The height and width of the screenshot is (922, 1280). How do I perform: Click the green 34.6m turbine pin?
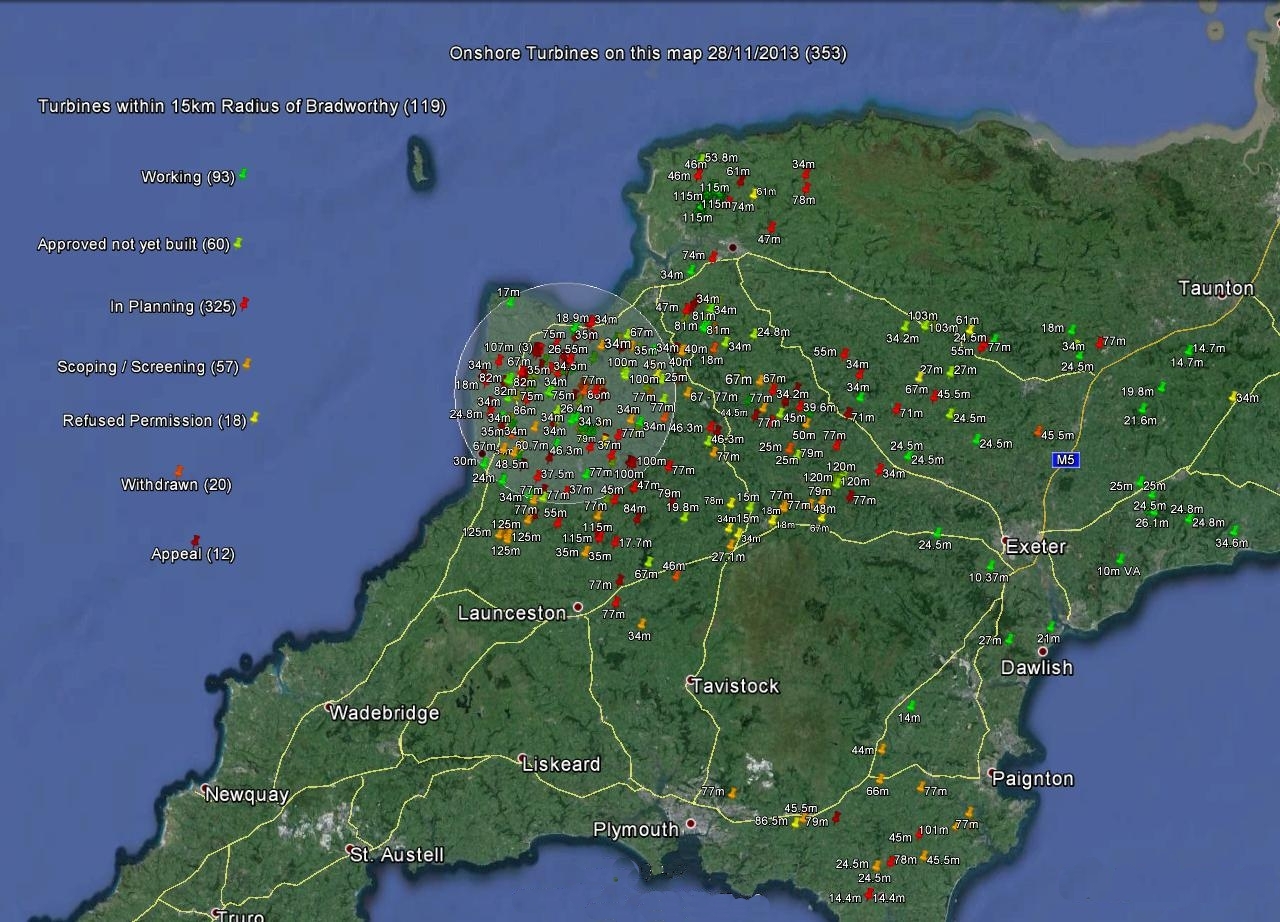point(1233,531)
